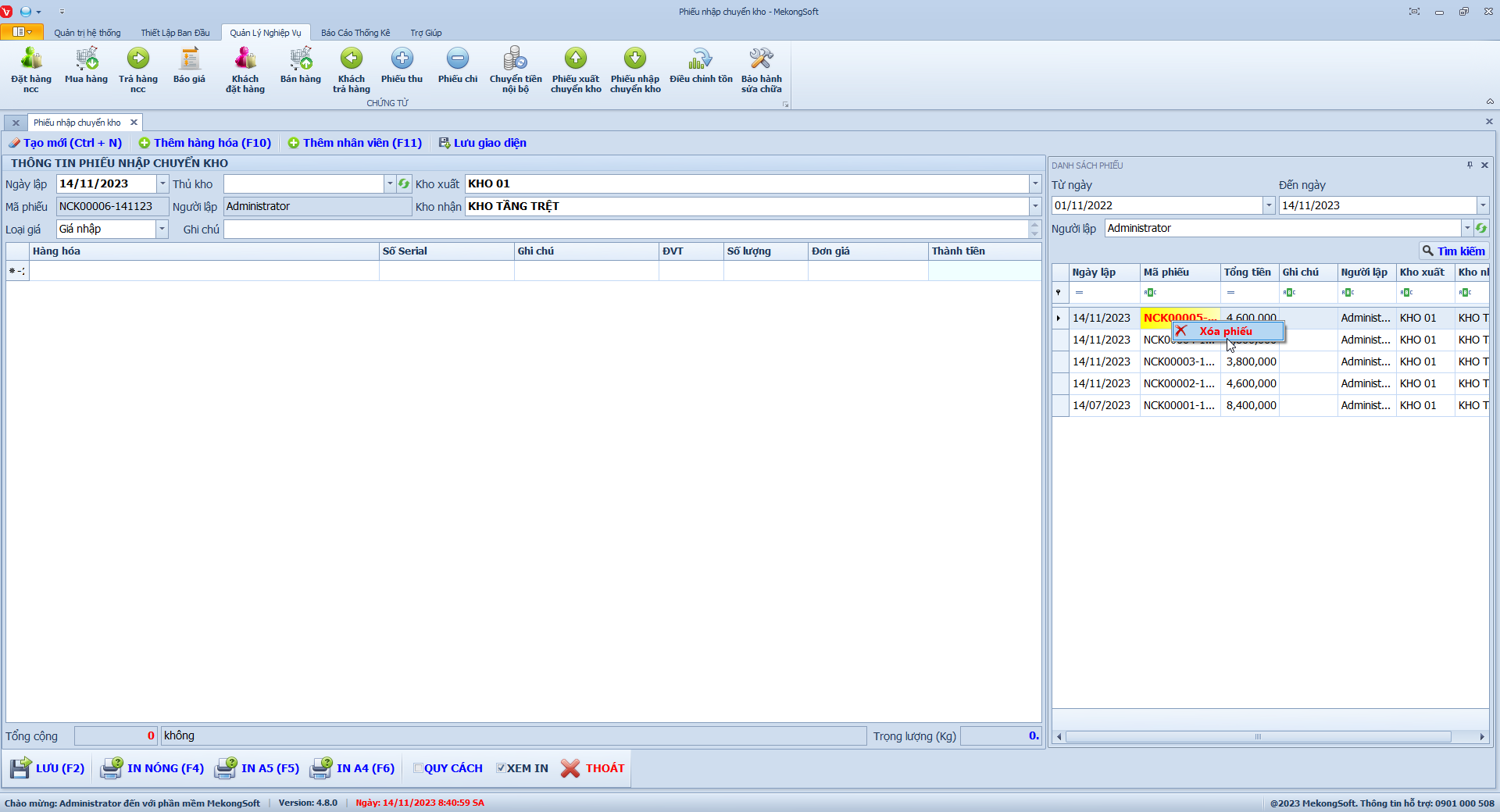Uncheck the XEM IN checkbox

(x=502, y=768)
